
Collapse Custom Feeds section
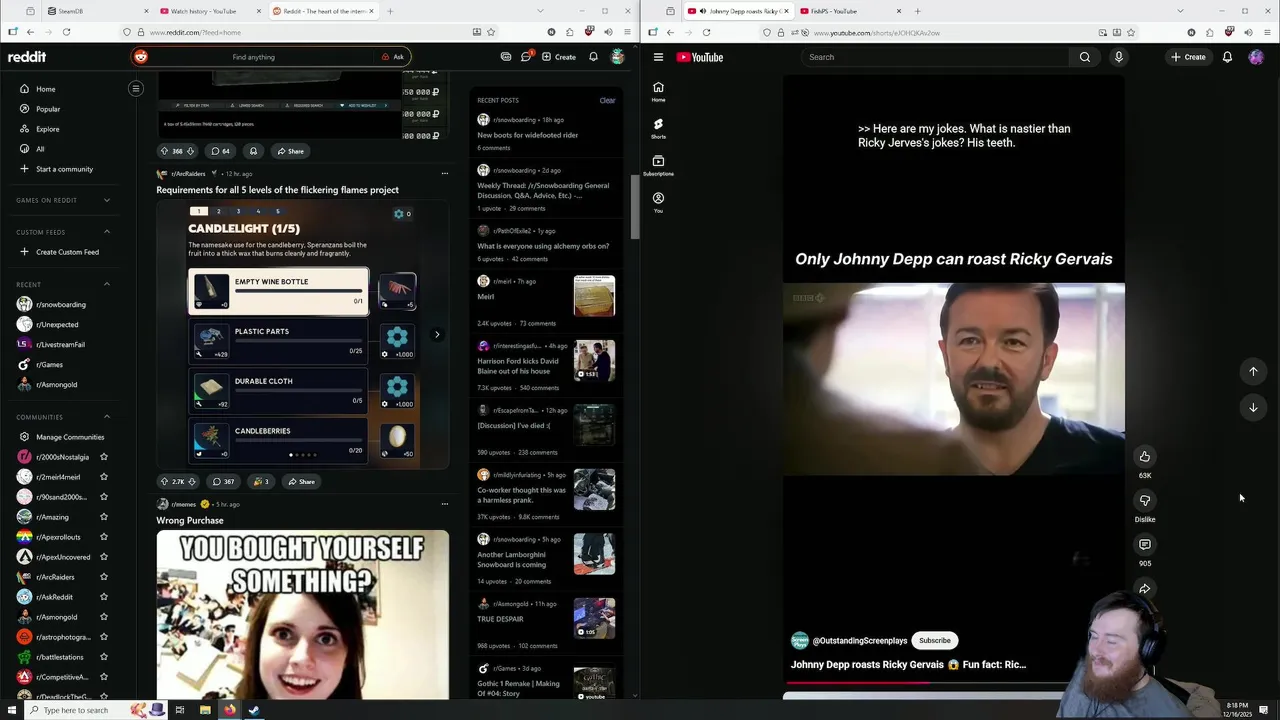(x=107, y=232)
